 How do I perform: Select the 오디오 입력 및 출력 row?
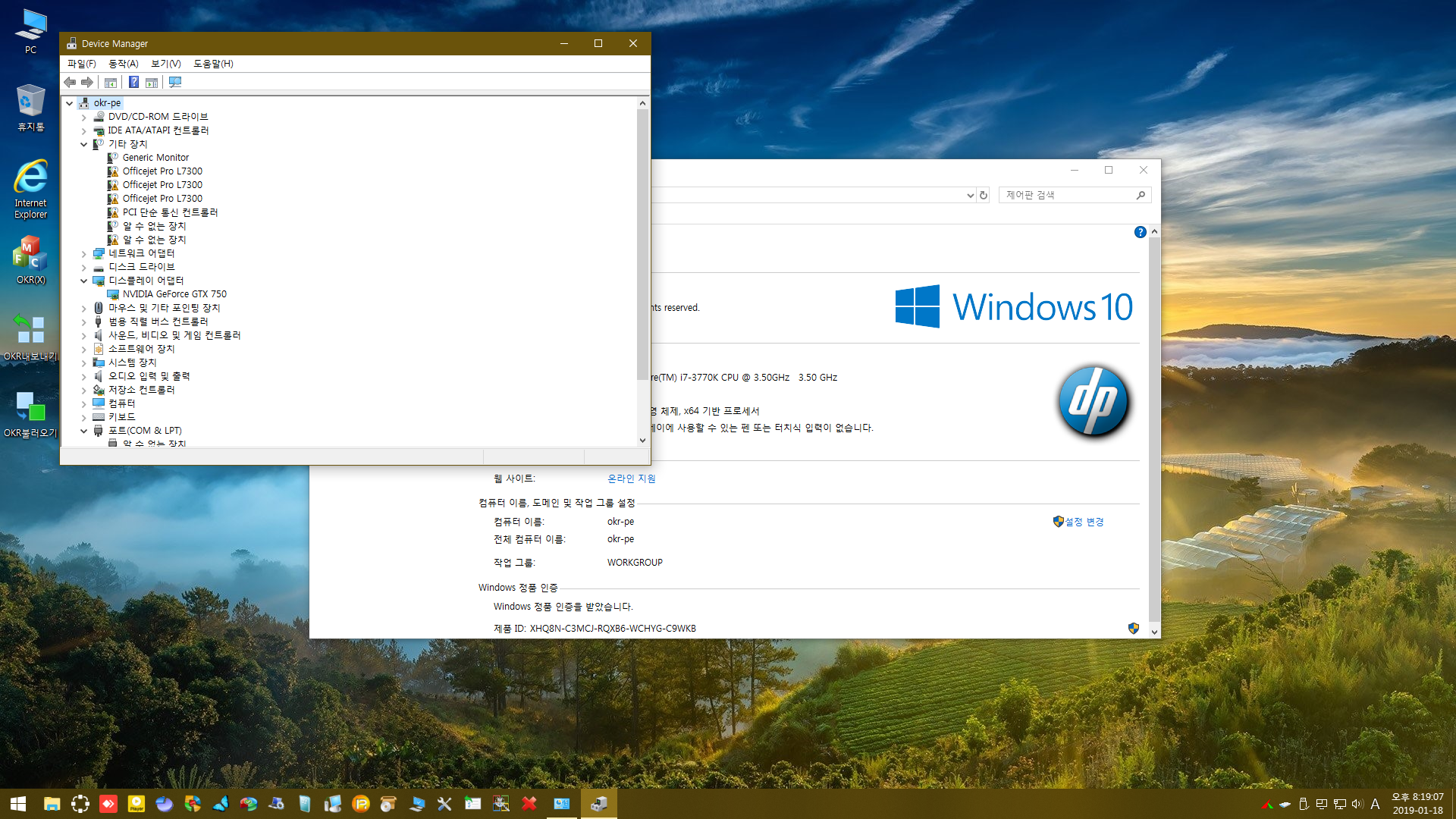[x=149, y=376]
